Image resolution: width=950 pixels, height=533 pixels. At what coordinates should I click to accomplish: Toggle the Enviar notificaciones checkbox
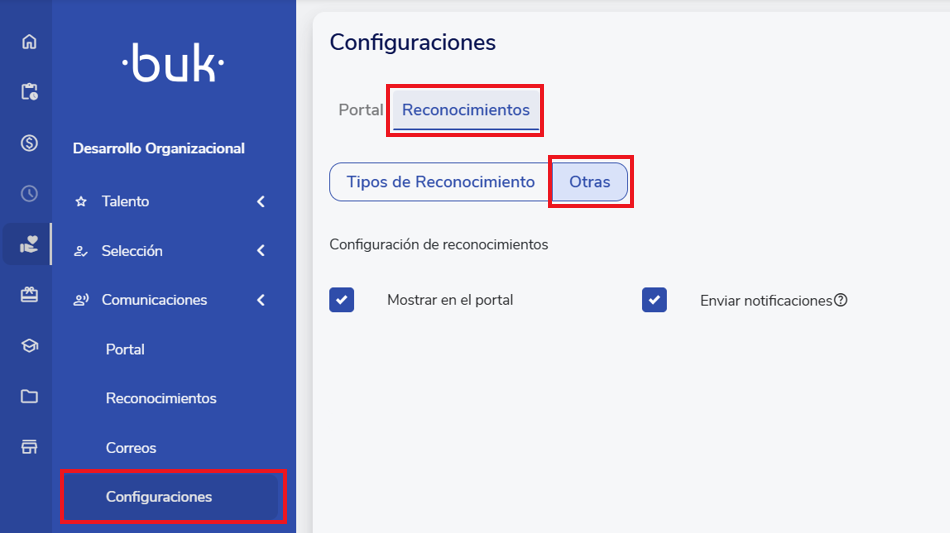[655, 300]
